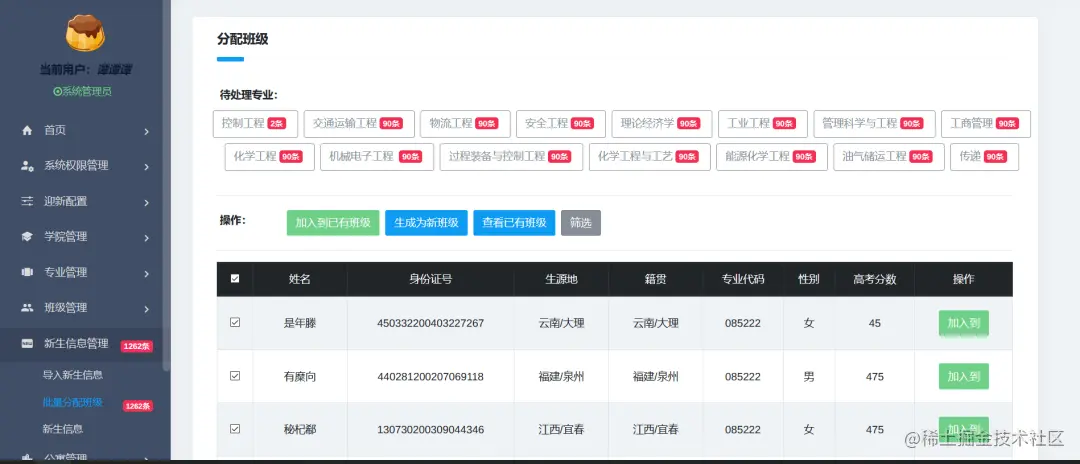Expand the 首页 menu chevron

147,131
